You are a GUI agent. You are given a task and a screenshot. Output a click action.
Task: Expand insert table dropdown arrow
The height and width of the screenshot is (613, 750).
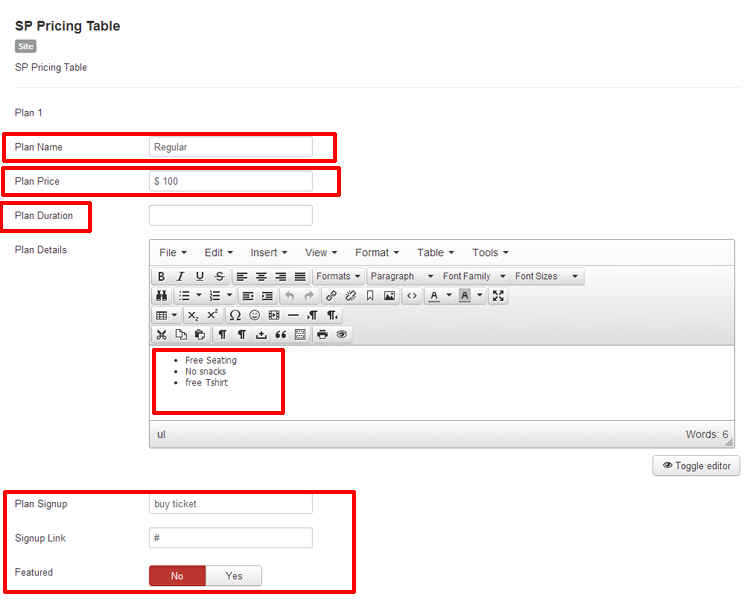click(x=175, y=316)
